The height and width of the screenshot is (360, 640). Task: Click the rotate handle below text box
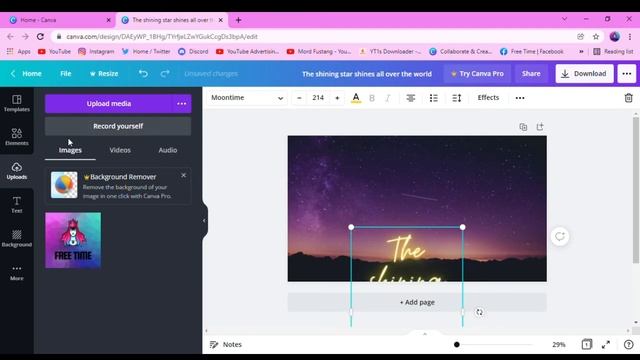tap(479, 312)
